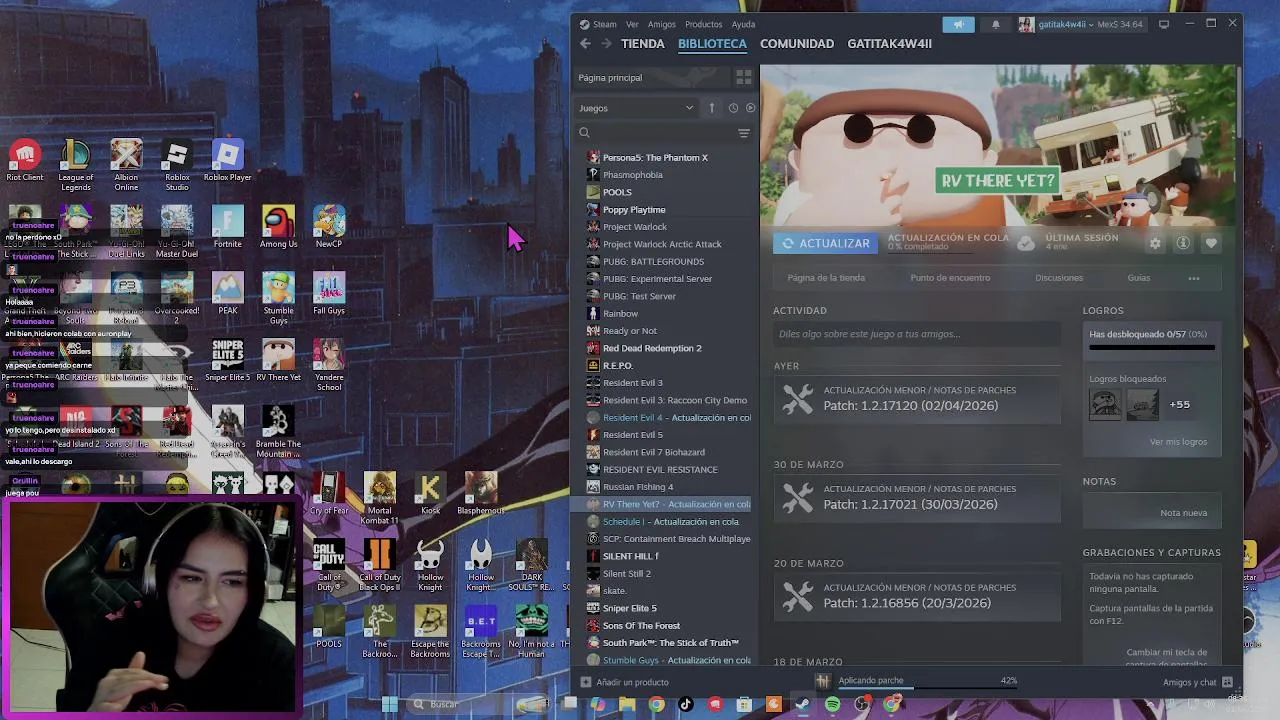This screenshot has width=1280, height=720.
Task: Switch to the TIENDA tab
Action: point(643,44)
